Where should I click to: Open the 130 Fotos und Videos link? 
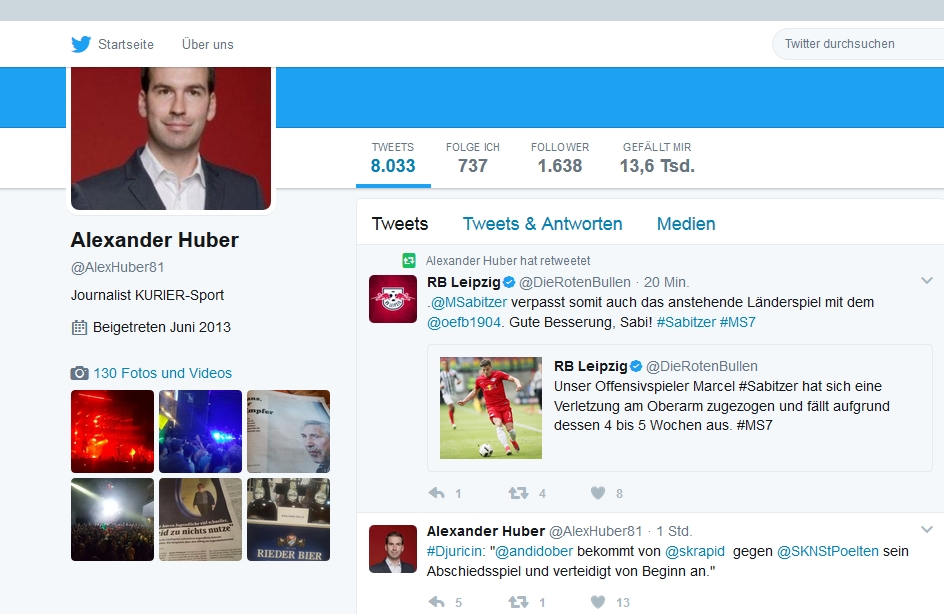163,373
